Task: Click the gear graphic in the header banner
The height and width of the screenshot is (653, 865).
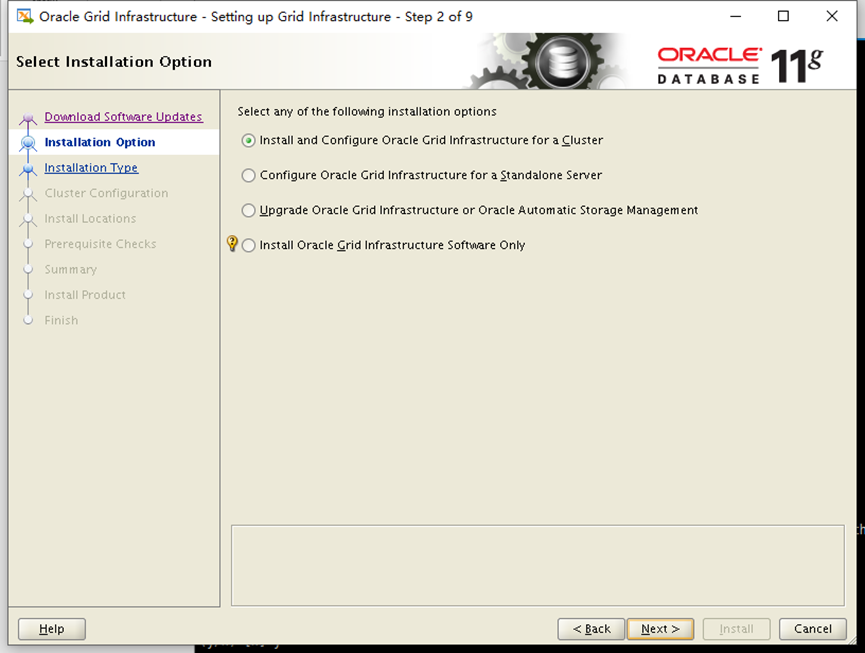Action: [556, 63]
